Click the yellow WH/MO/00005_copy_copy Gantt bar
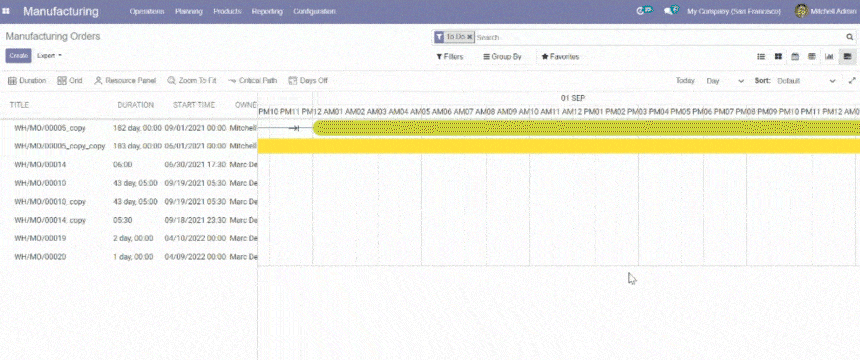This screenshot has height=360, width=860. coord(558,146)
